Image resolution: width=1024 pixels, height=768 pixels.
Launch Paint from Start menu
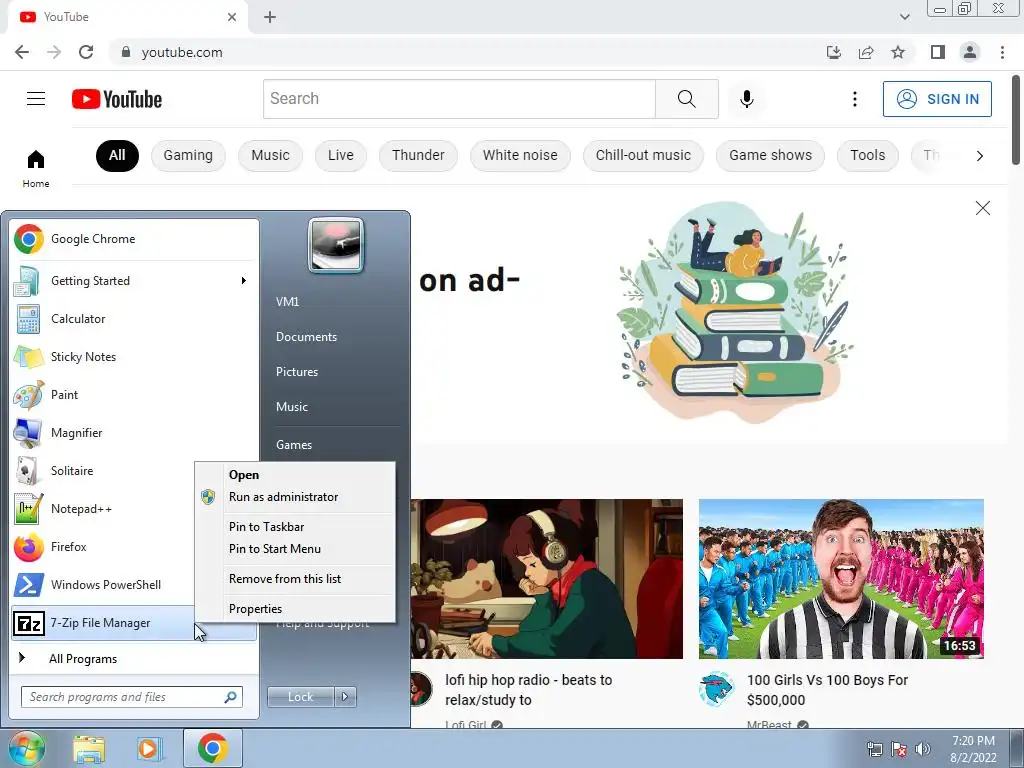(135, 394)
